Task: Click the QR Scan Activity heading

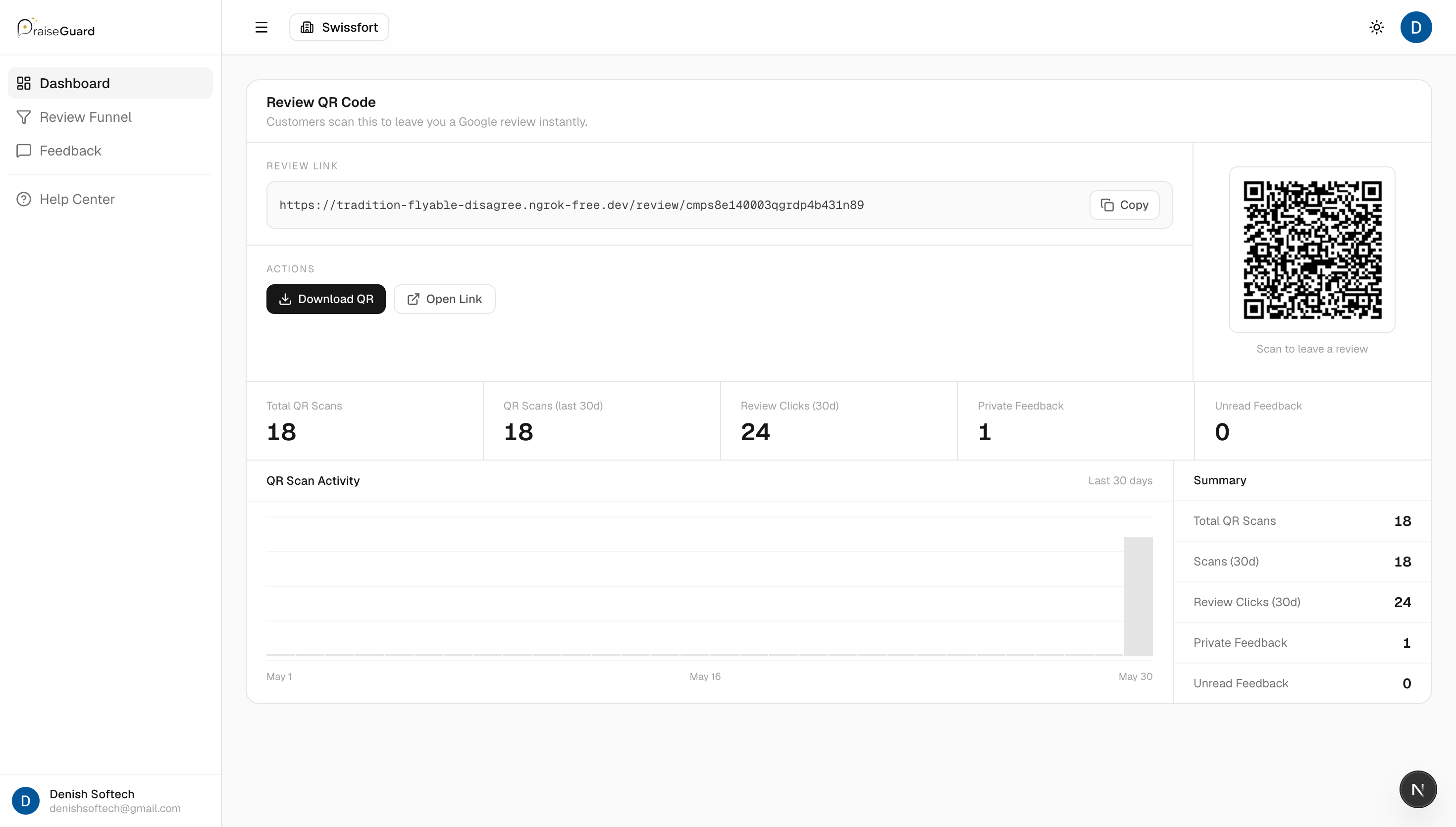Action: point(313,480)
